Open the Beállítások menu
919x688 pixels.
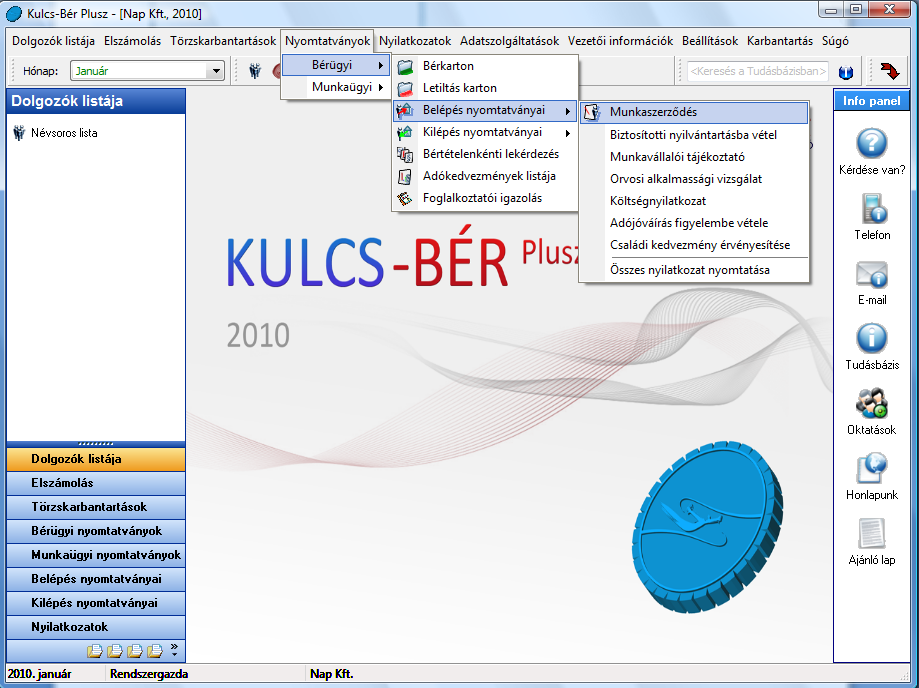tap(710, 41)
